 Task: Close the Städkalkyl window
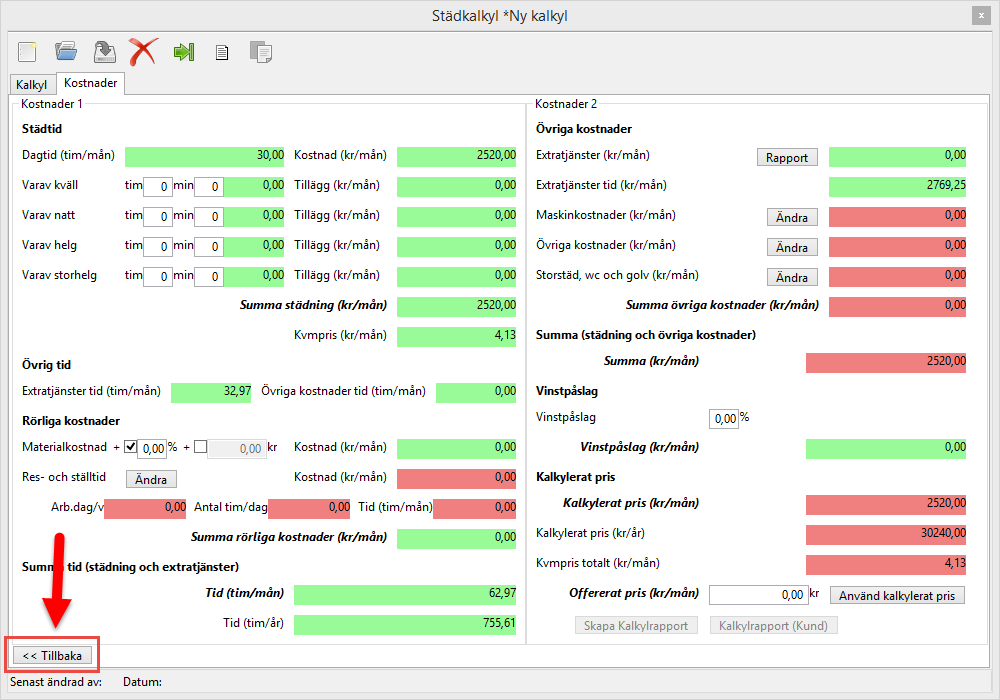pyautogui.click(x=979, y=15)
